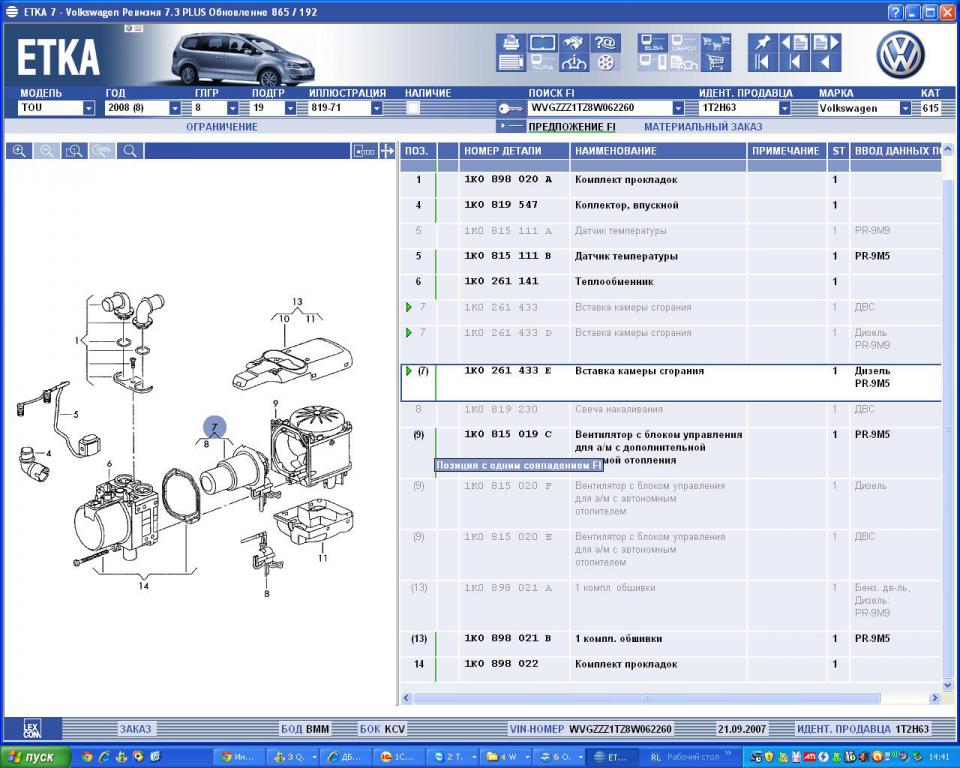This screenshot has height=768, width=960.
Task: Click the Internet Explorer quick launch icon
Action: 104,757
